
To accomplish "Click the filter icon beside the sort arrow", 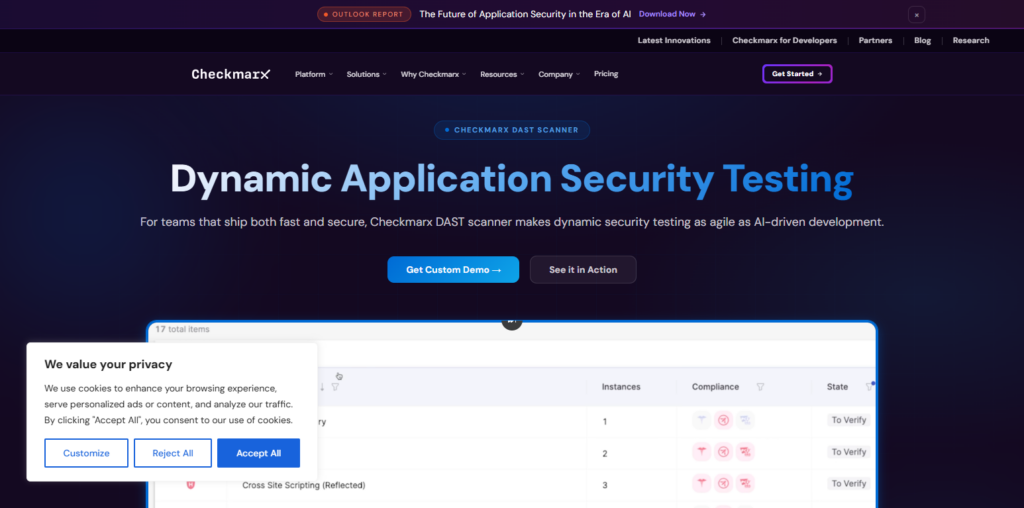I will [x=335, y=387].
